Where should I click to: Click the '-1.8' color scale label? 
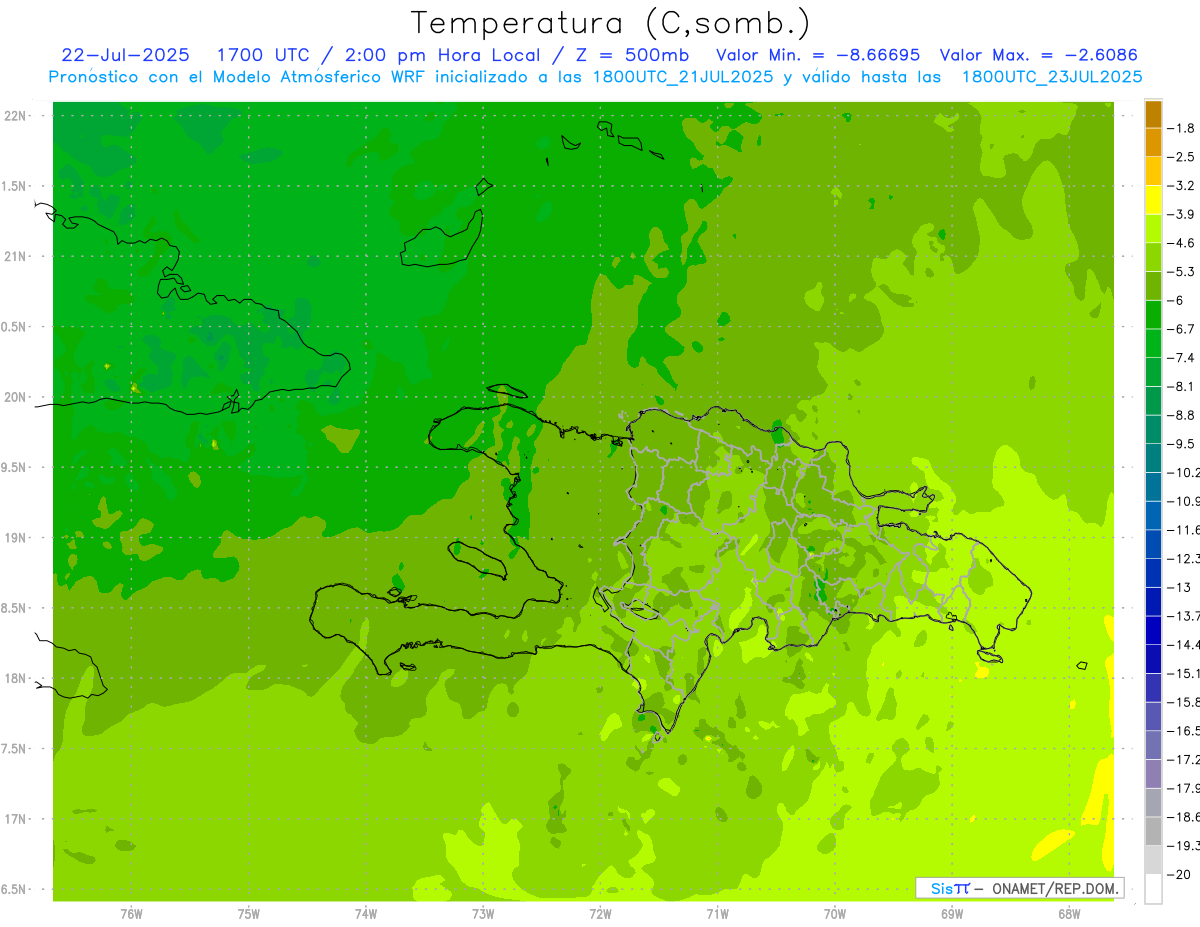pos(1180,128)
